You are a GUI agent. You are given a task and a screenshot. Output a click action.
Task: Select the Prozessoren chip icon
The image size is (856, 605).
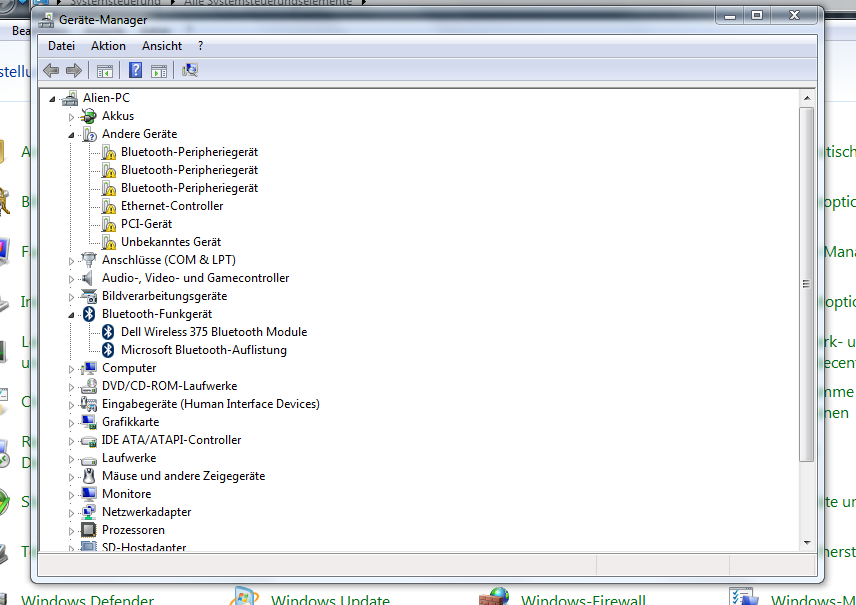pos(88,530)
